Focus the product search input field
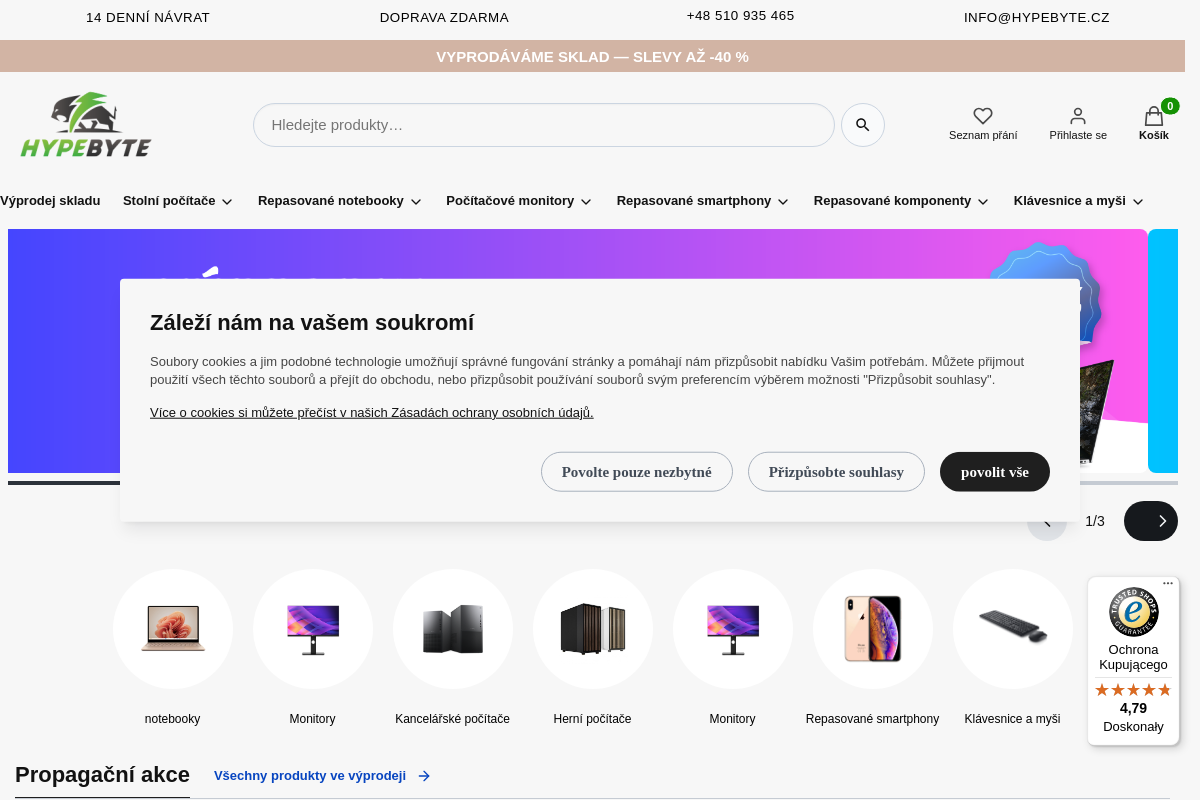The height and width of the screenshot is (800, 1200). [x=543, y=125]
